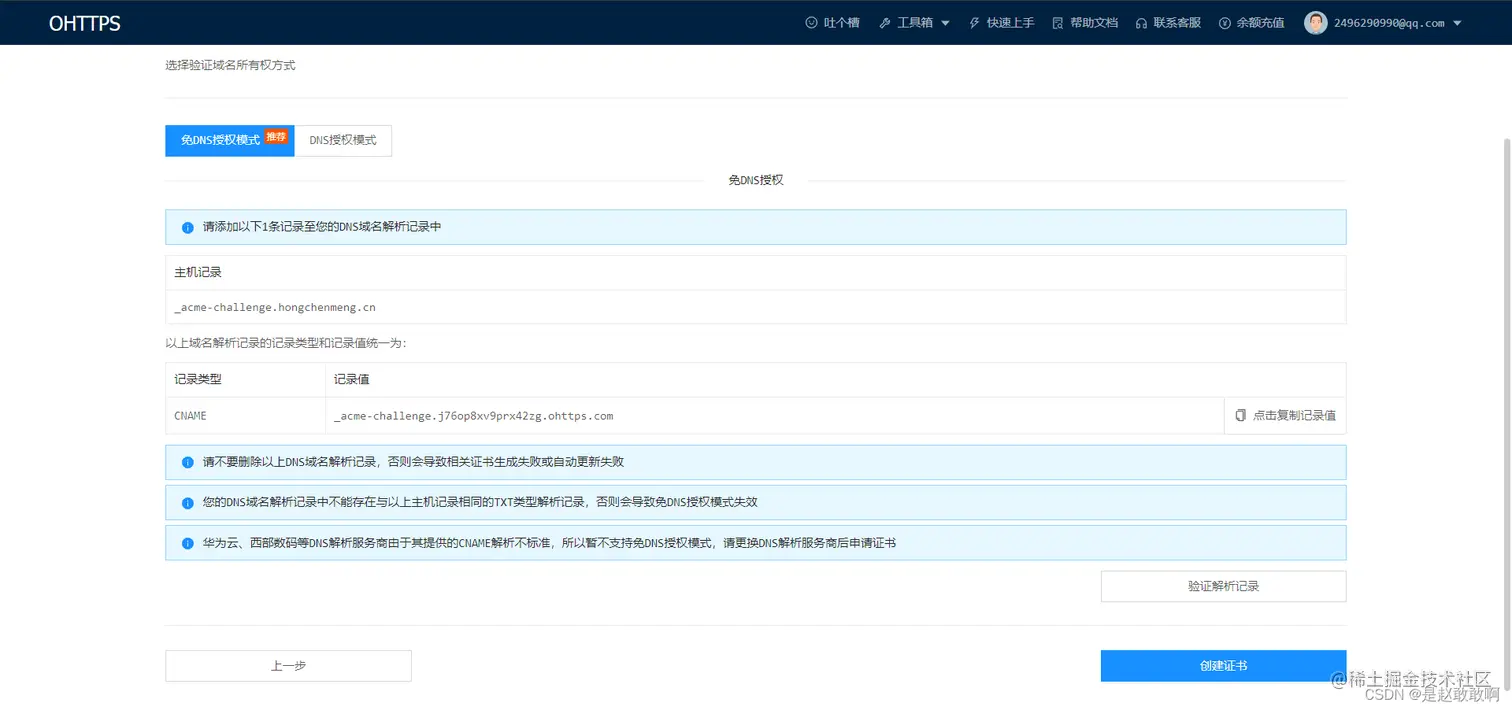Viewport: 1512px width, 710px height.
Task: Click the 工具箱 wrench icon
Action: click(x=885, y=23)
